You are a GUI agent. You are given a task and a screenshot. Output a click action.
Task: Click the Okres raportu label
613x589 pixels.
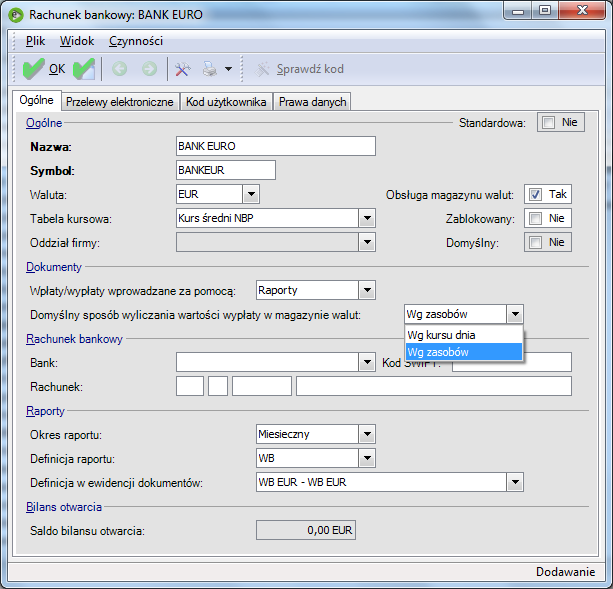pos(66,435)
